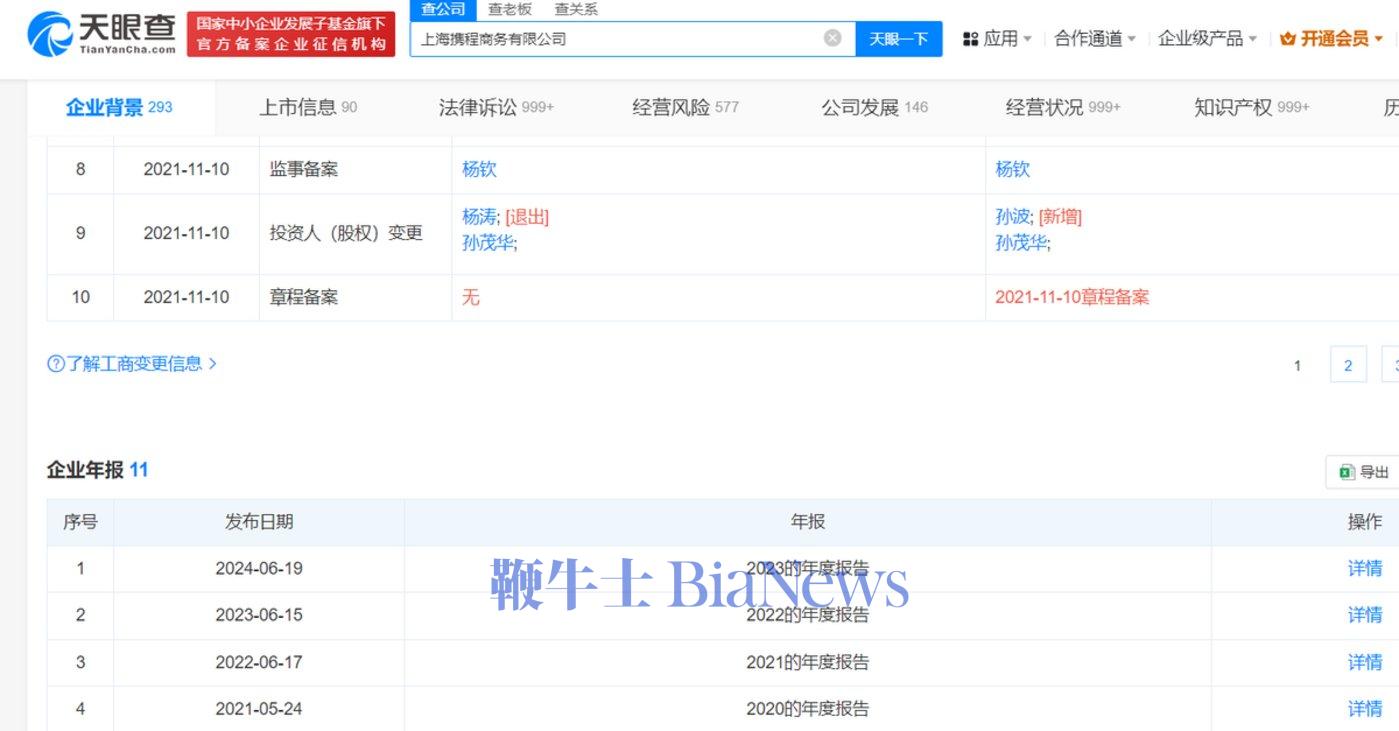
Task: Click the Excel icon on 导出 button
Action: coord(1346,472)
